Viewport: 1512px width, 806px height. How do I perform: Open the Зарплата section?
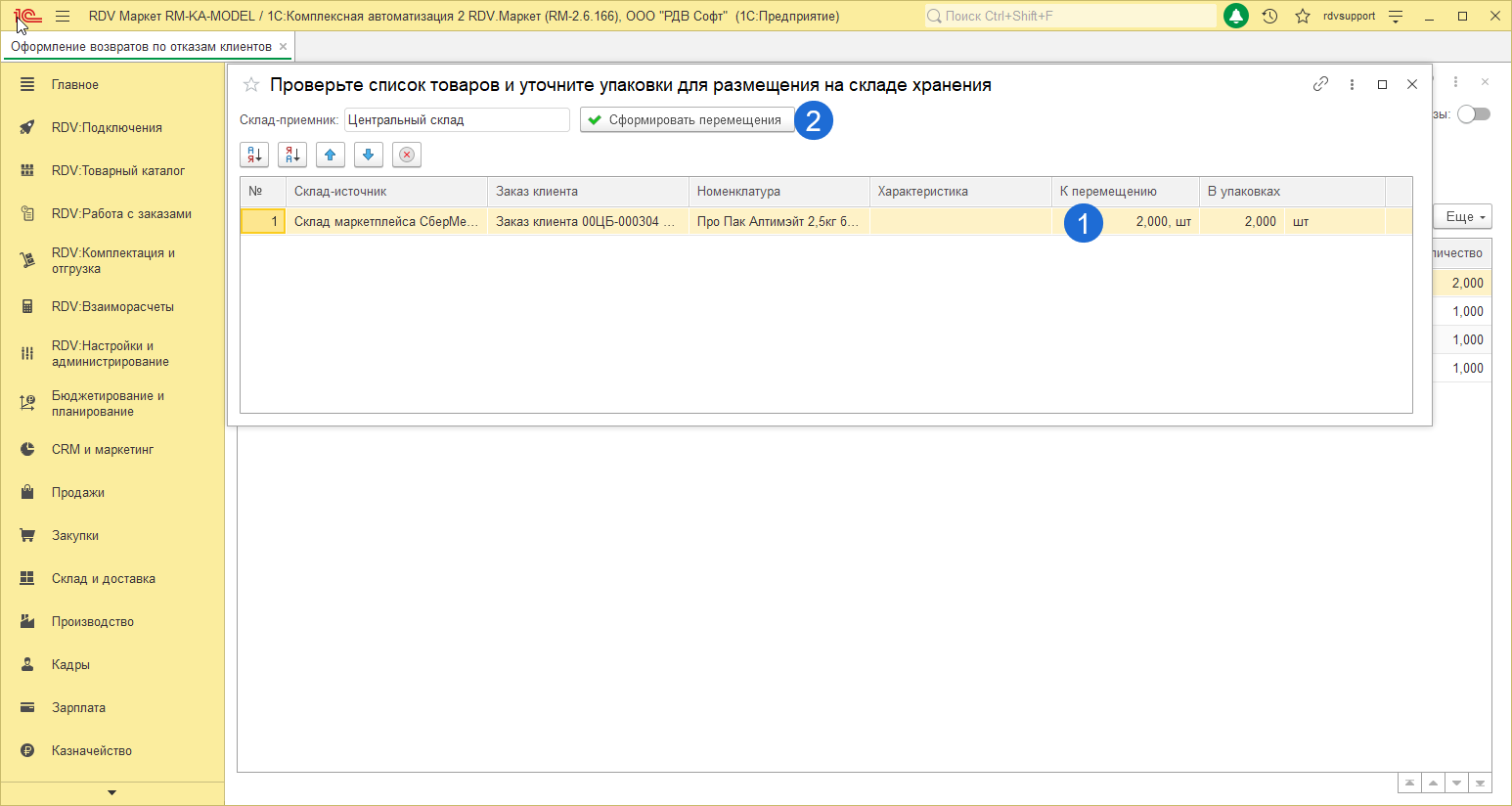click(112, 708)
